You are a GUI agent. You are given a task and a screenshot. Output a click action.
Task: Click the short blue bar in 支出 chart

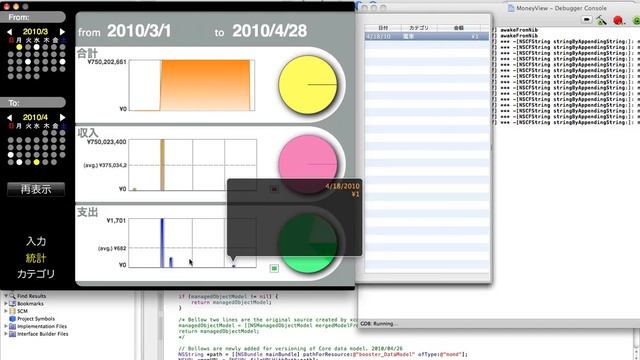pos(171,262)
